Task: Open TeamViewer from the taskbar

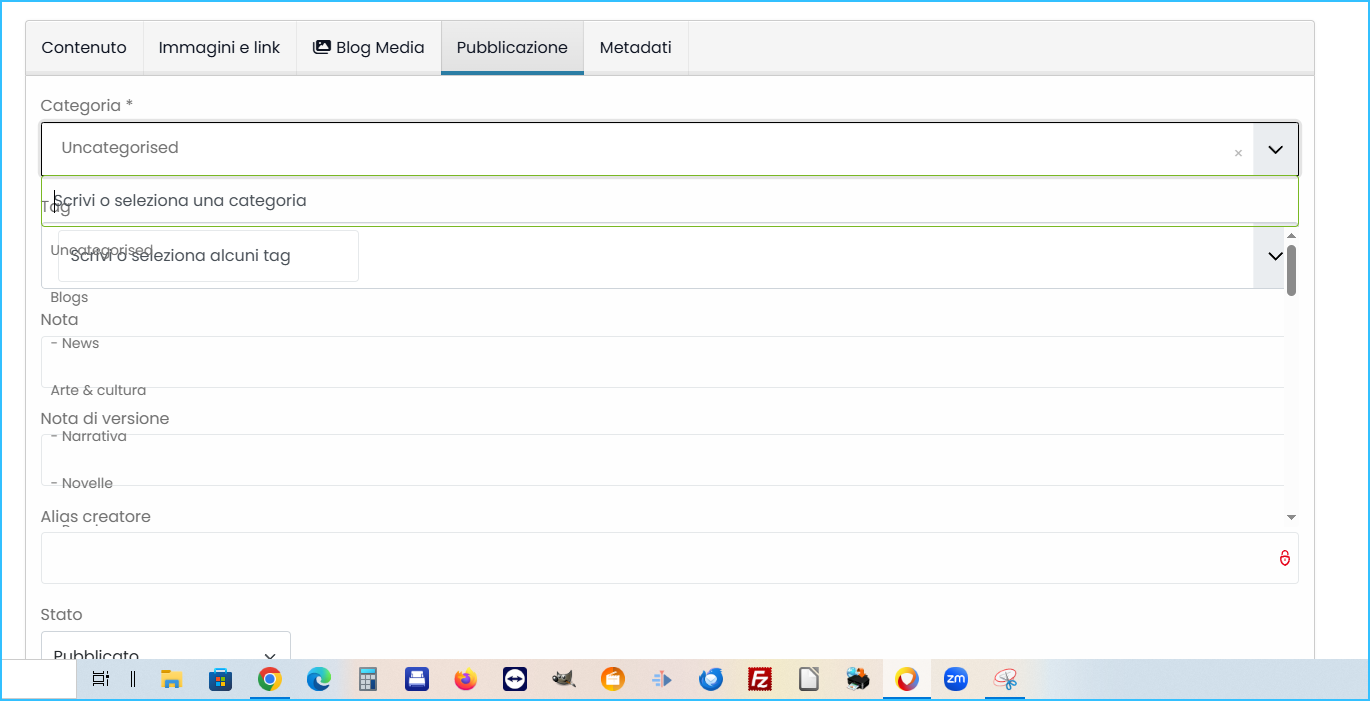Action: click(x=515, y=680)
